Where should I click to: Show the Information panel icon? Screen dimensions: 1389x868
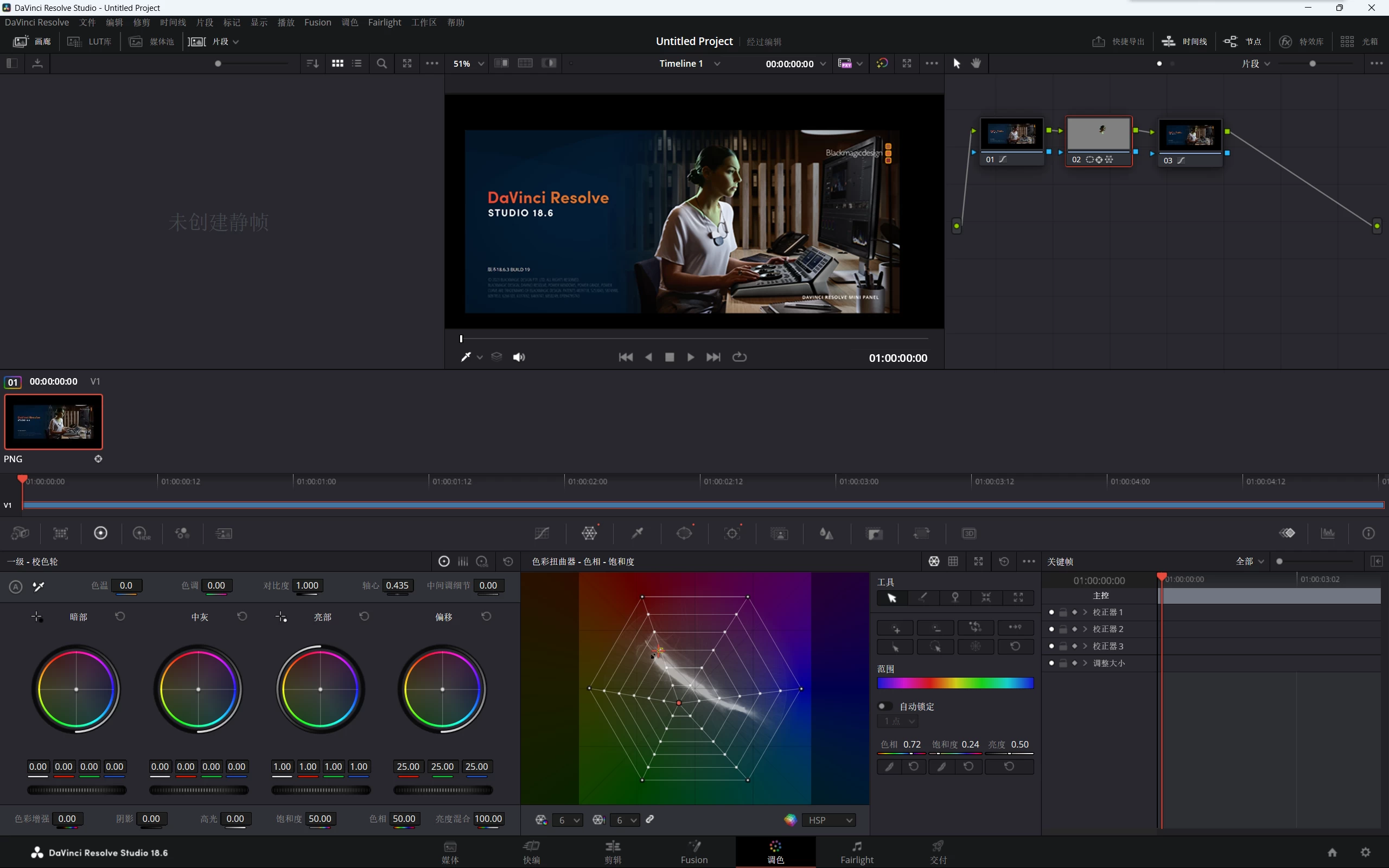point(1369,533)
